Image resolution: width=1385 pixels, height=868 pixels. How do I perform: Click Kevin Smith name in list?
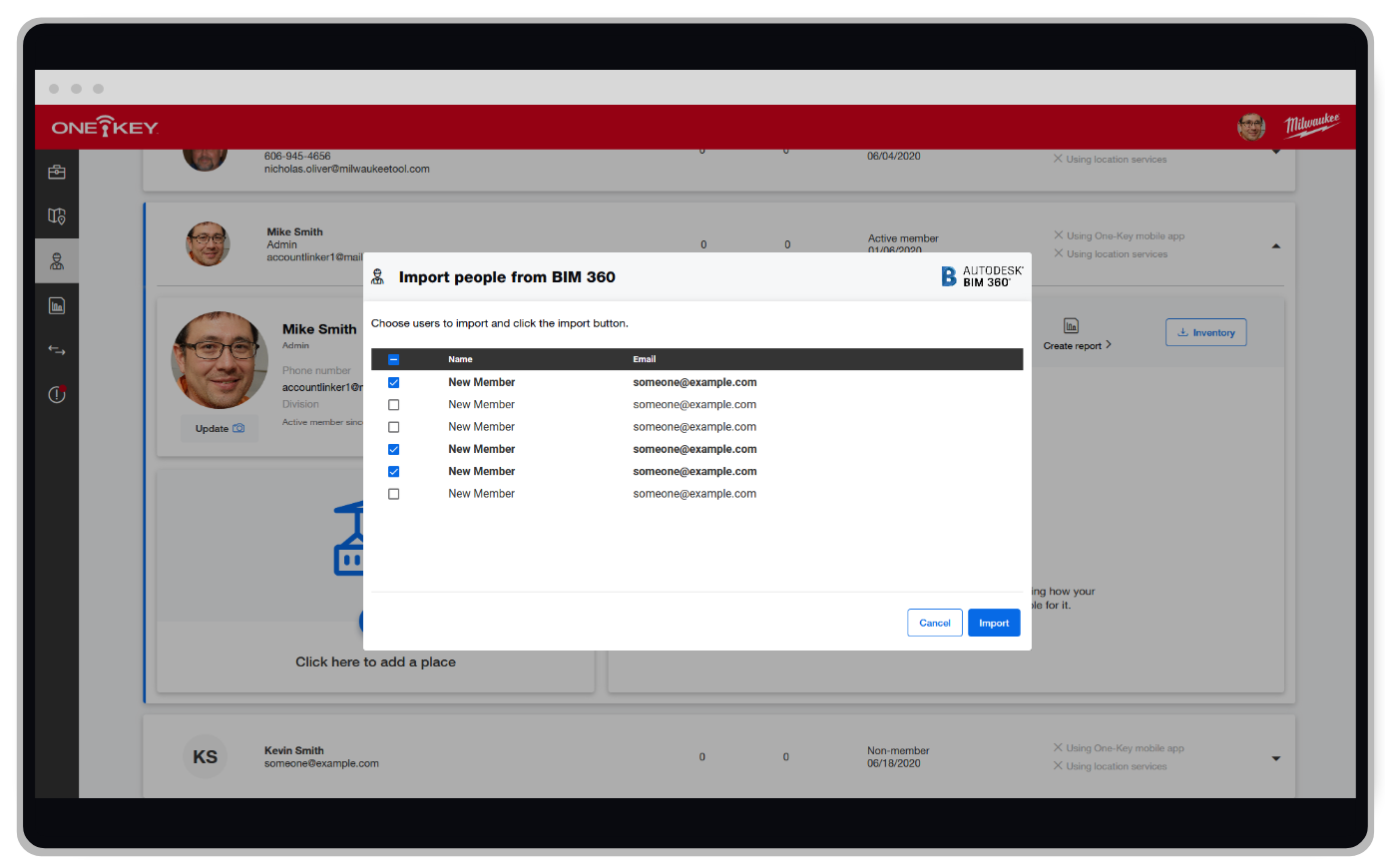click(x=293, y=750)
